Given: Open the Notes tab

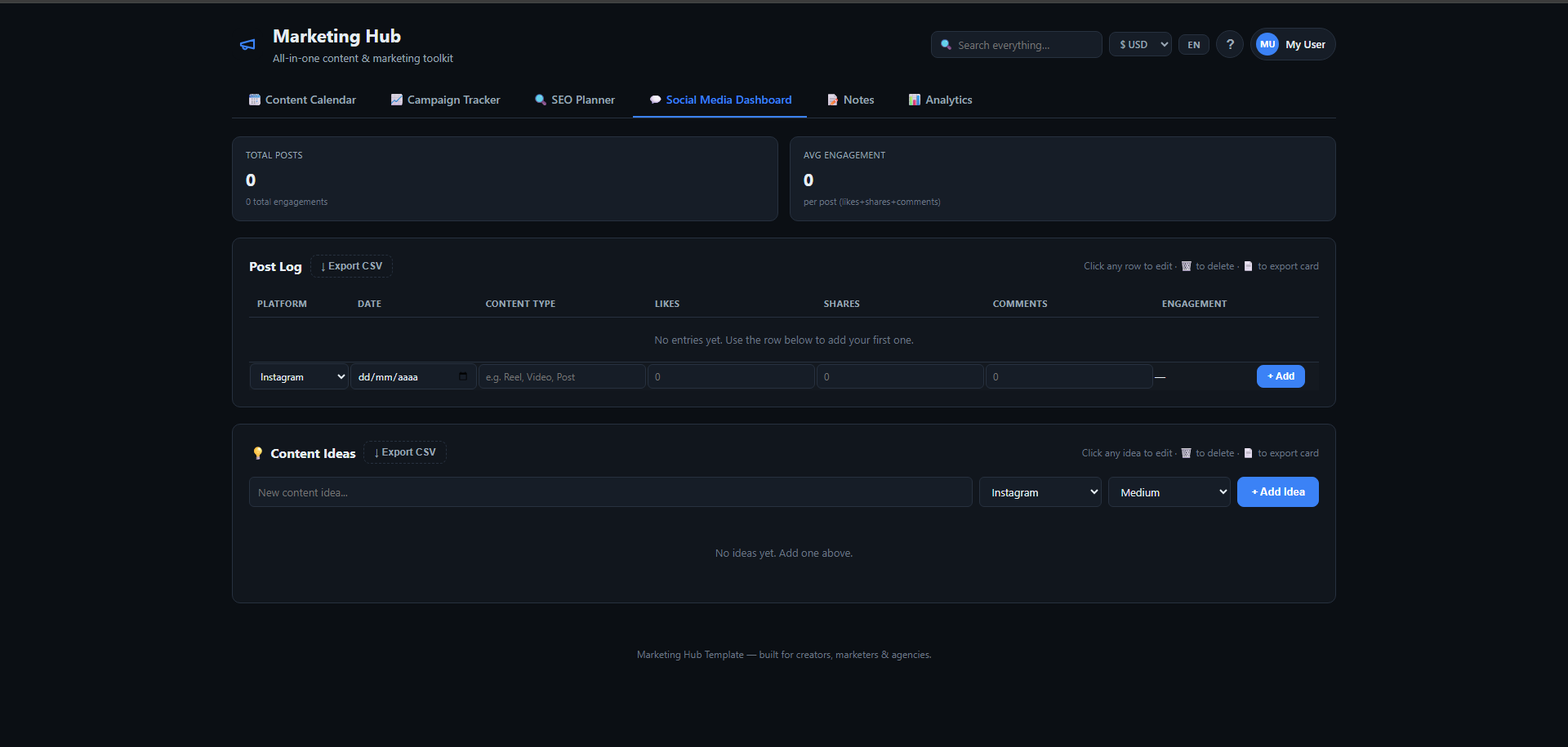Looking at the screenshot, I should pyautogui.click(x=850, y=100).
